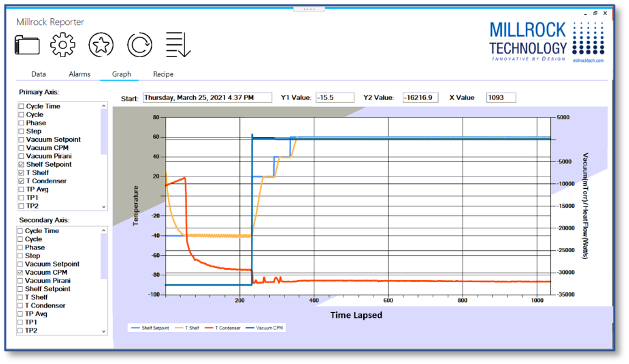
Task: Uncheck T Condenser on Primary Axis
Action: pos(21,181)
